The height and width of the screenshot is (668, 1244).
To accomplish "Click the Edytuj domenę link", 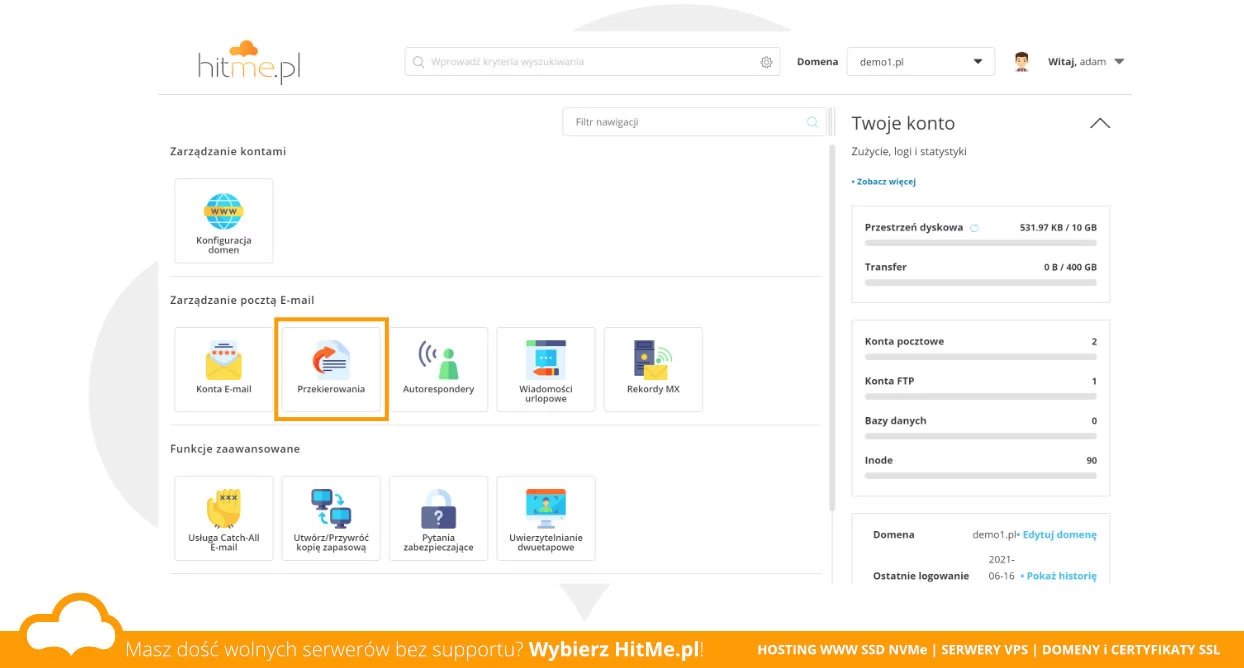I will (1059, 535).
